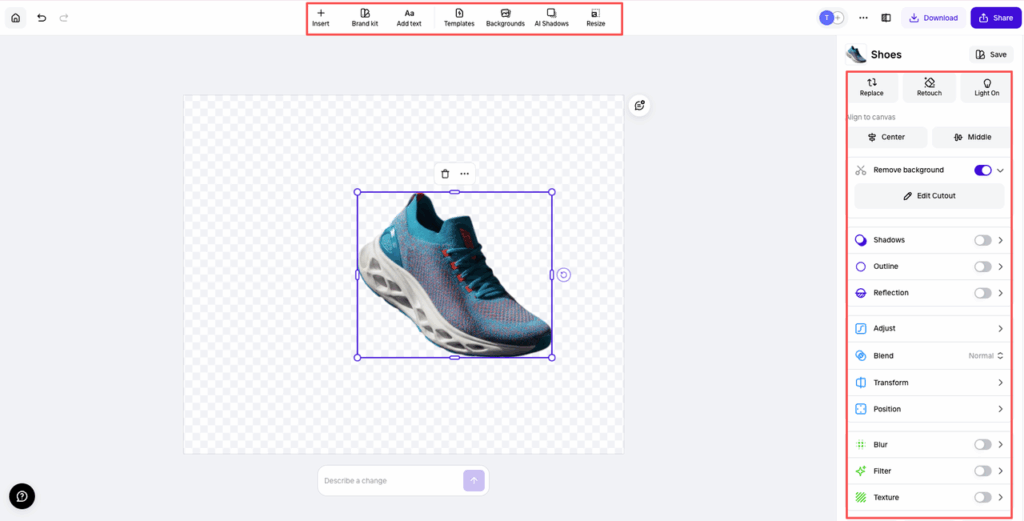1024x521 pixels.
Task: Open the Brand kit panel
Action: click(365, 18)
